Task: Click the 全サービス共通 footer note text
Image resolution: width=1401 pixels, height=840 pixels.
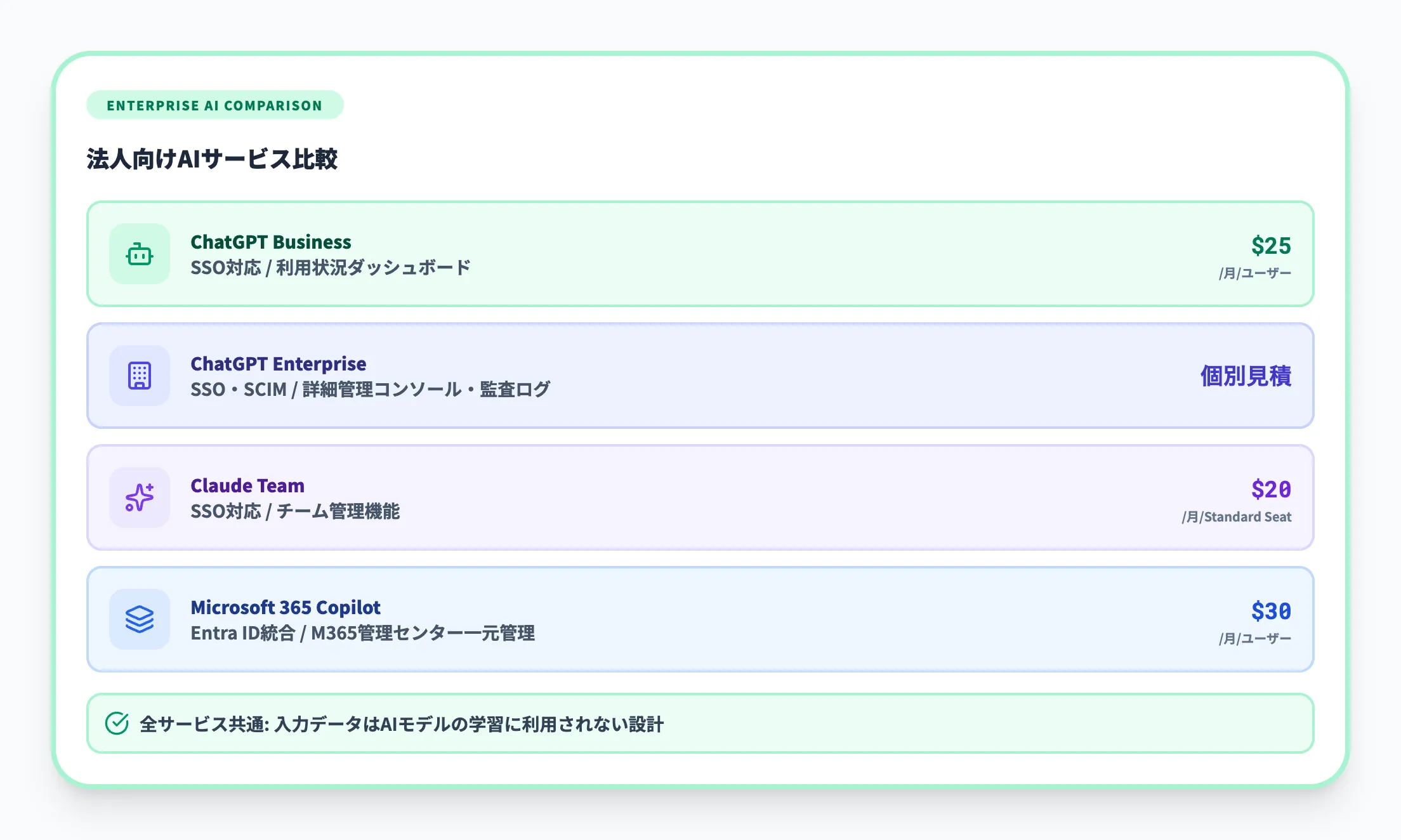Action: tap(402, 724)
